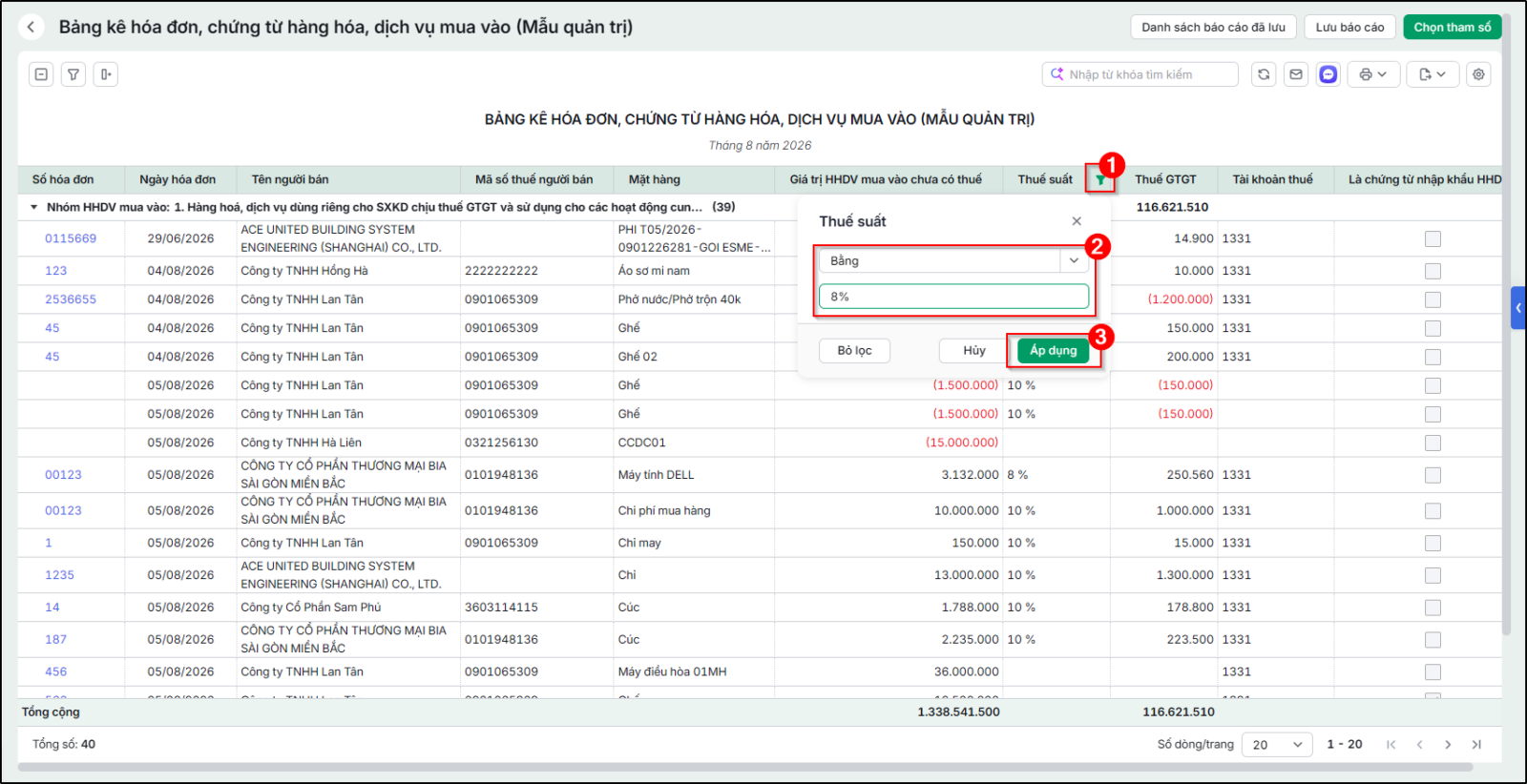Open invoice link 1235
The image size is (1527, 784).
point(59,575)
